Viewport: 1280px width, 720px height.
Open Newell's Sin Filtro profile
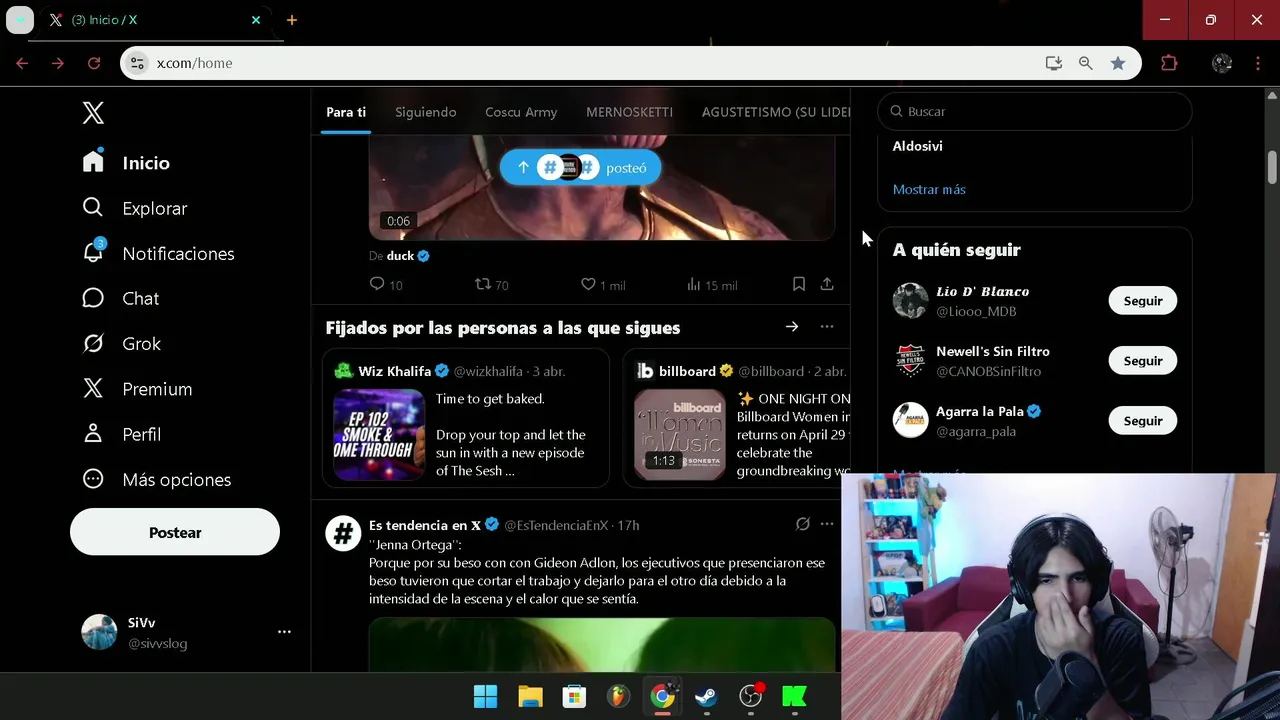click(993, 352)
